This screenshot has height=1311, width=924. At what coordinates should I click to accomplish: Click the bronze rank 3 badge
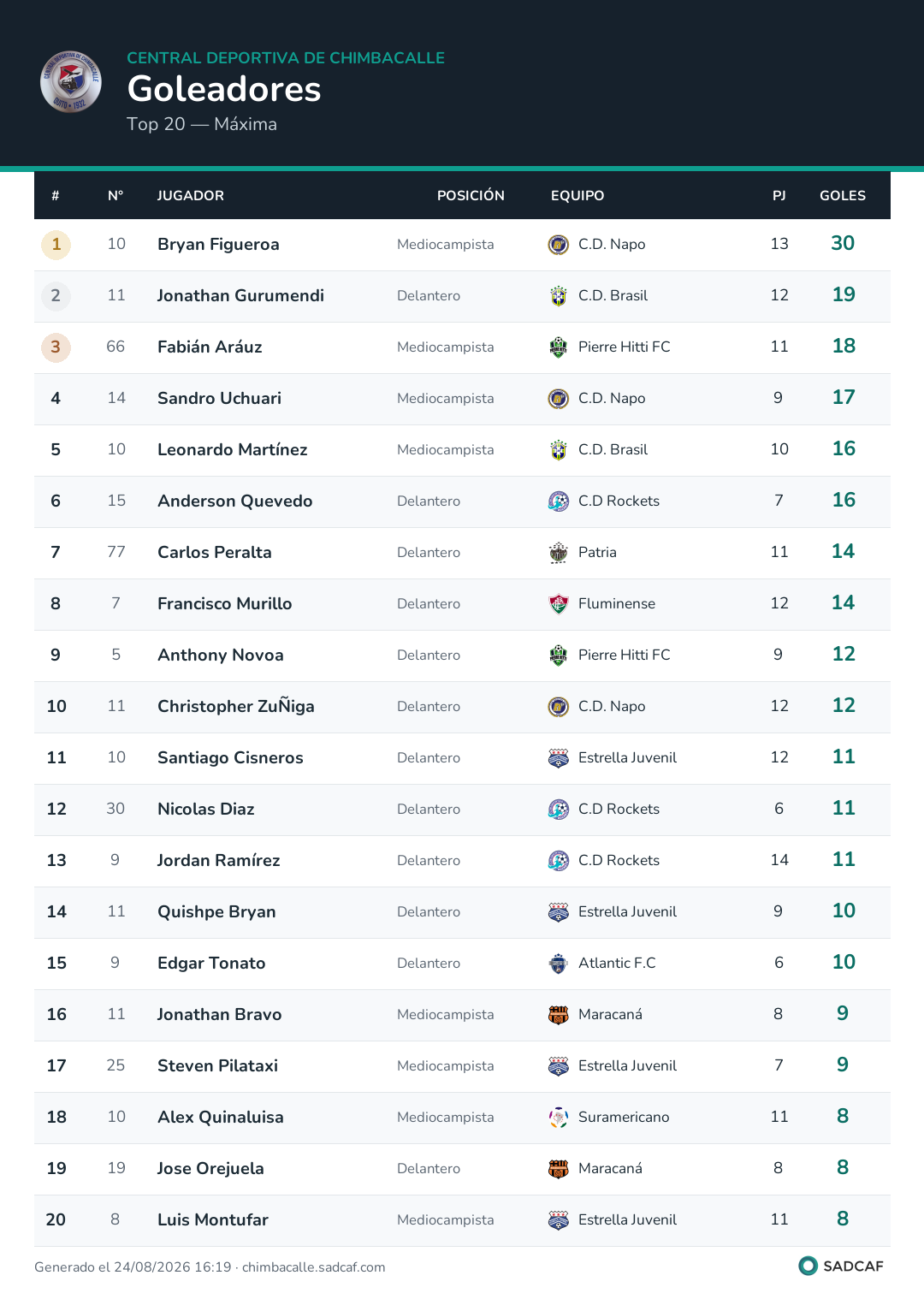coord(56,347)
